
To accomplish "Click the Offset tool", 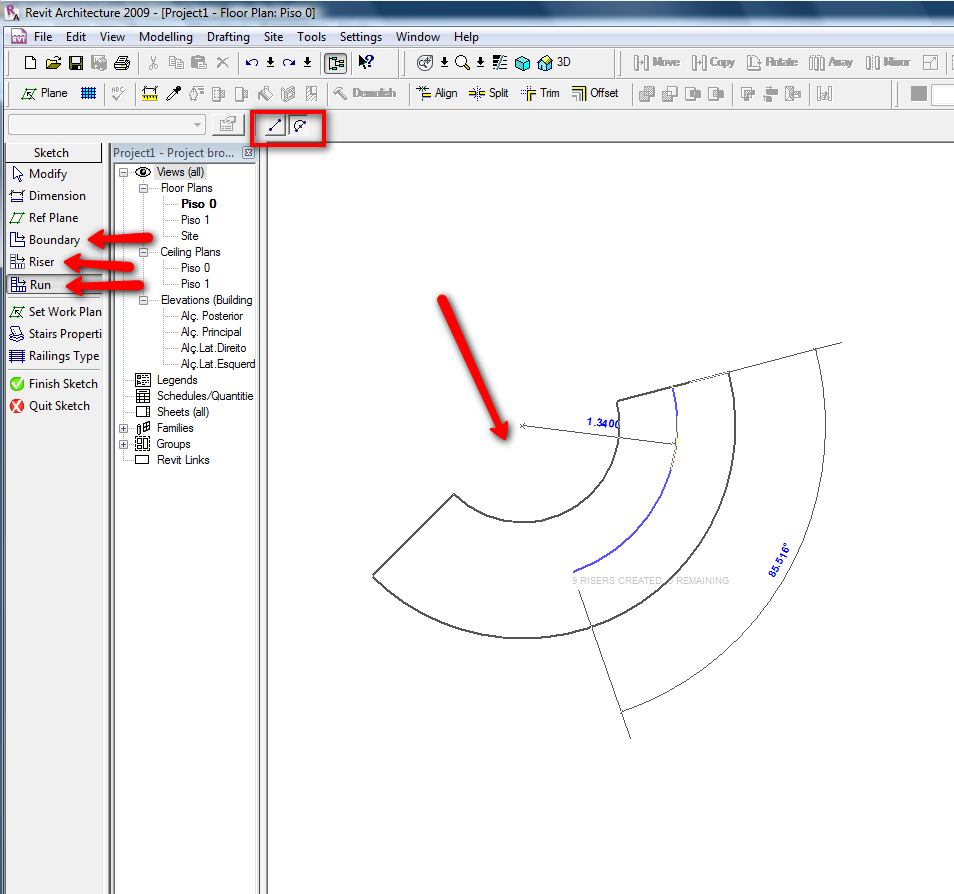I will point(595,93).
